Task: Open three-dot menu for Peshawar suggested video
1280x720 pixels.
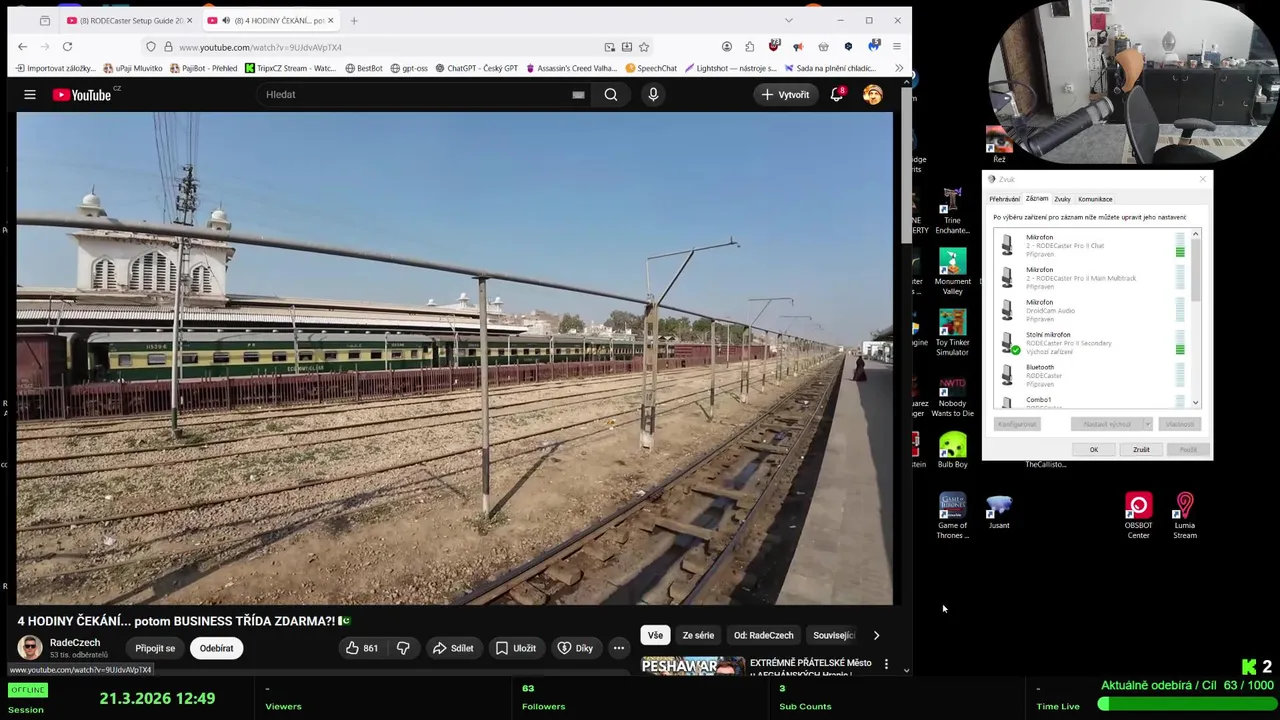Action: tap(886, 664)
